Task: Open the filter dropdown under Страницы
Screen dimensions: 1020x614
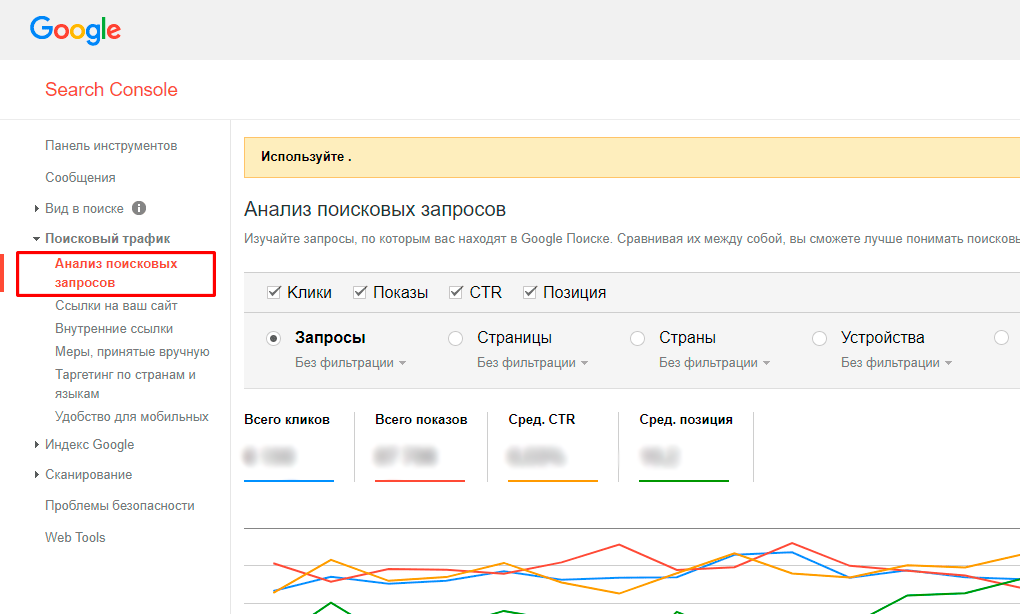Action: click(533, 362)
